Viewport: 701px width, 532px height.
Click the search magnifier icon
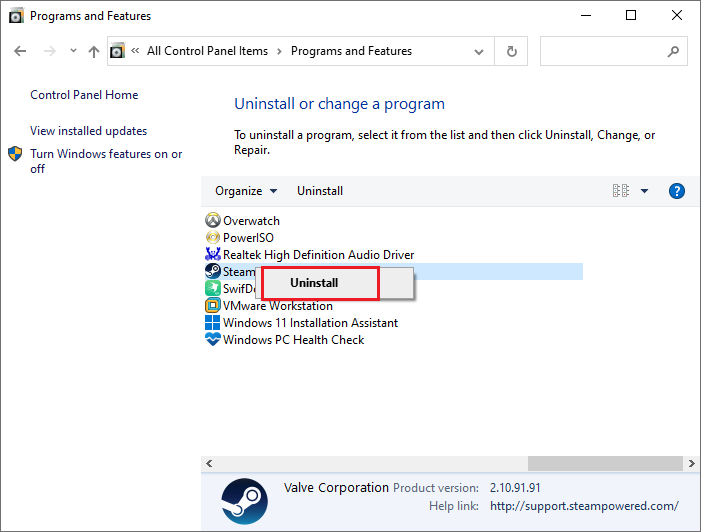click(x=673, y=51)
